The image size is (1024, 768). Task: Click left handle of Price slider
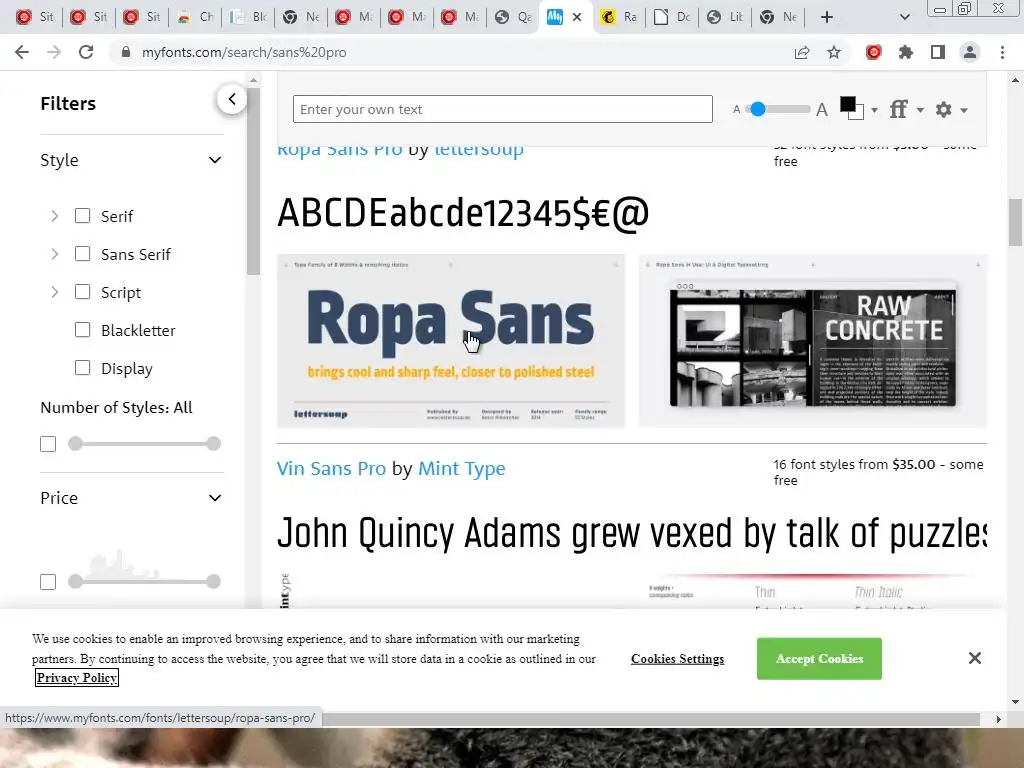click(75, 581)
